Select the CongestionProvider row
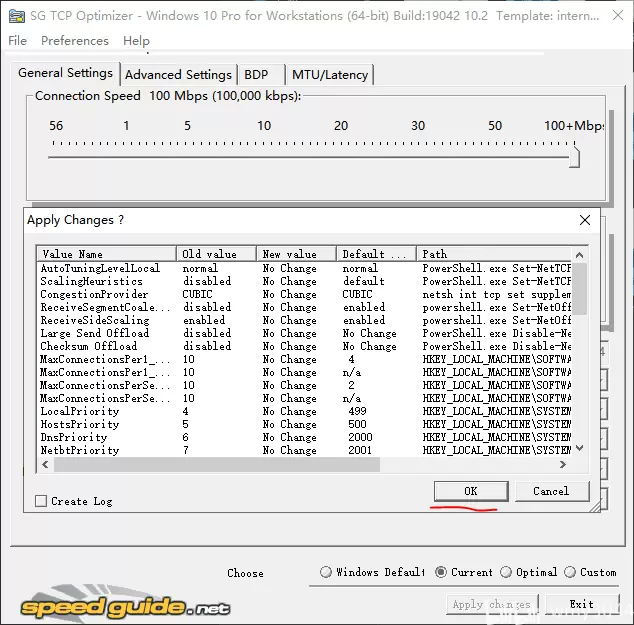 [x=304, y=294]
